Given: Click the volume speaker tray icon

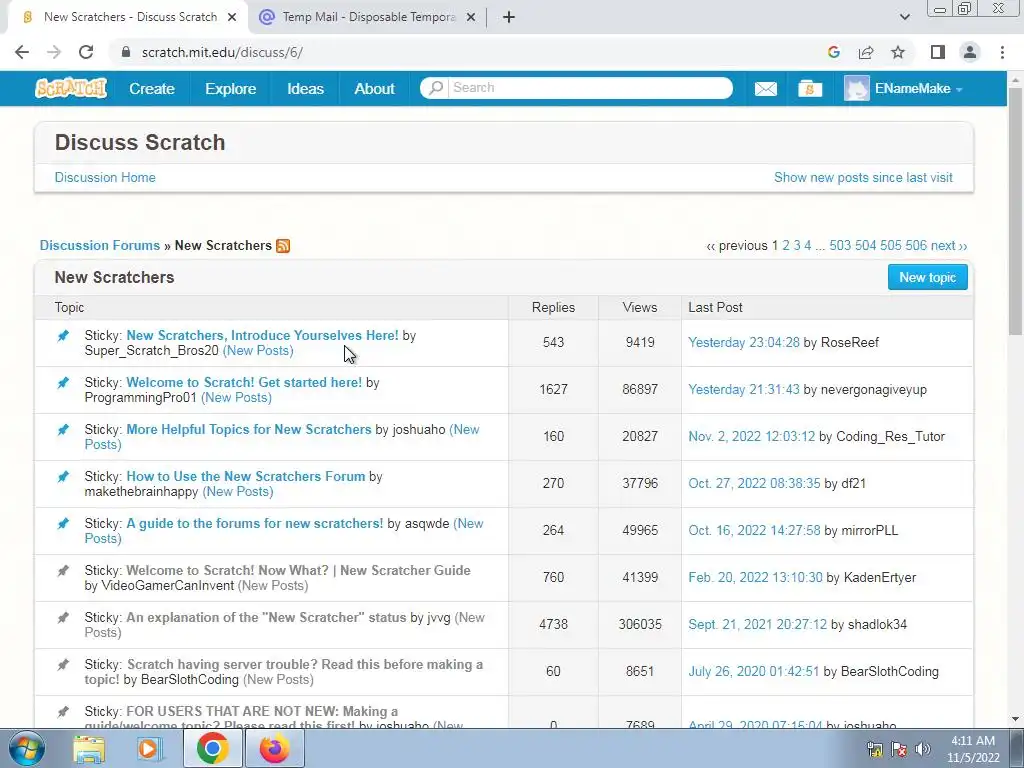Looking at the screenshot, I should [922, 749].
